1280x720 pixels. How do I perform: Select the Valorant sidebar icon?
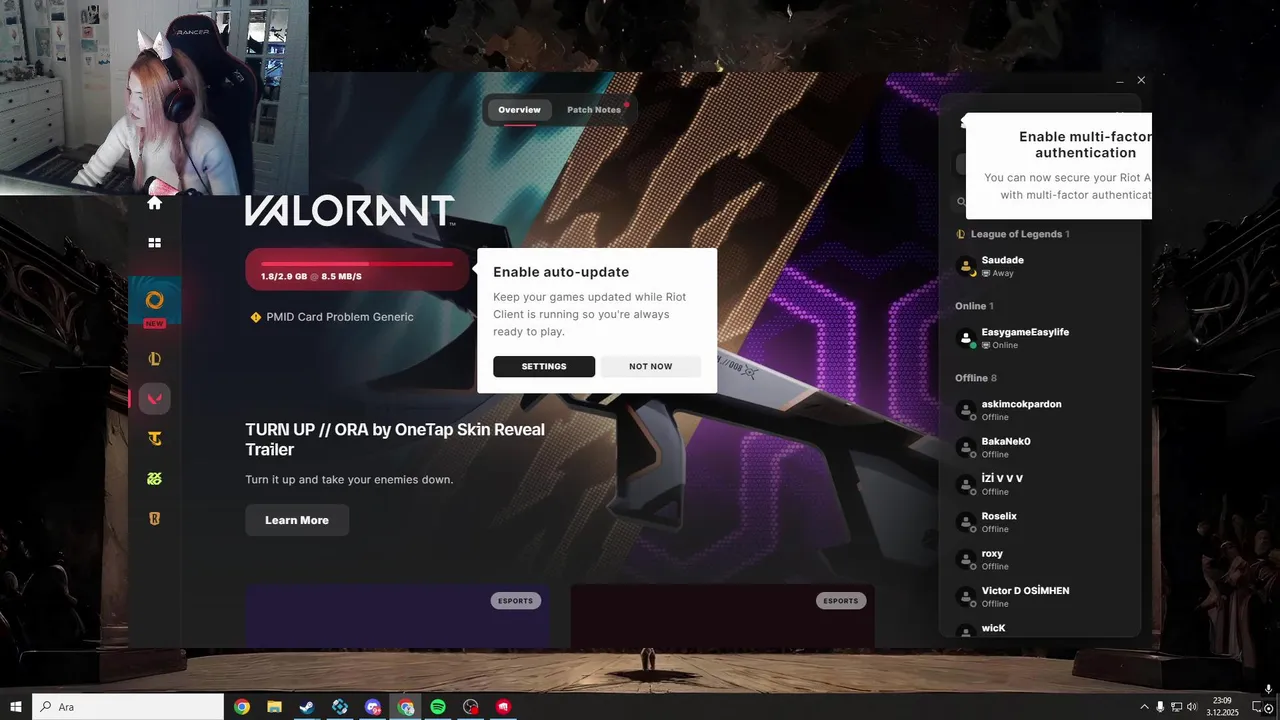154,399
